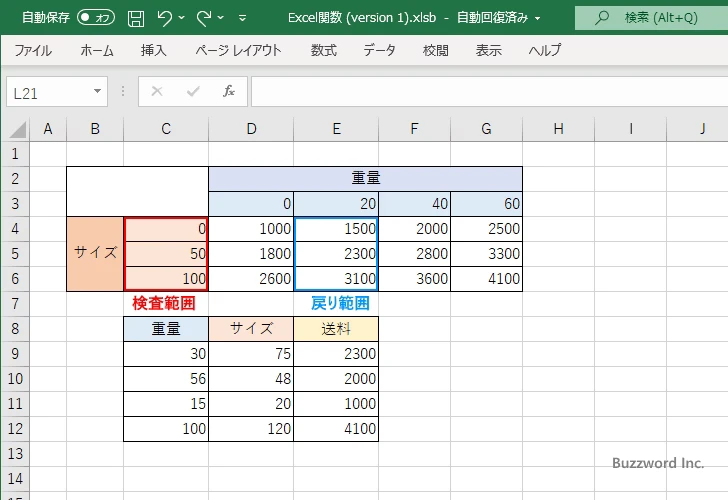Click the weight header cell showing 60
The image size is (728, 500).
pyautogui.click(x=487, y=204)
